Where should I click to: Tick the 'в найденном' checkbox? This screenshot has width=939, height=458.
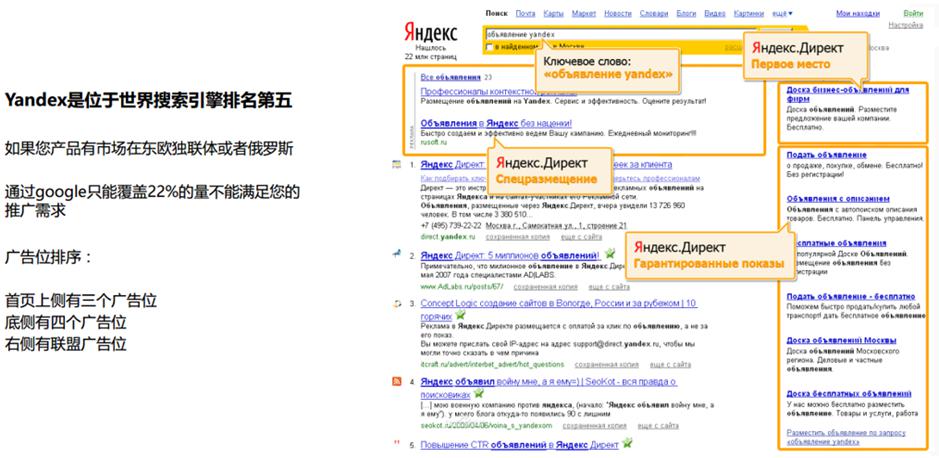(x=490, y=47)
